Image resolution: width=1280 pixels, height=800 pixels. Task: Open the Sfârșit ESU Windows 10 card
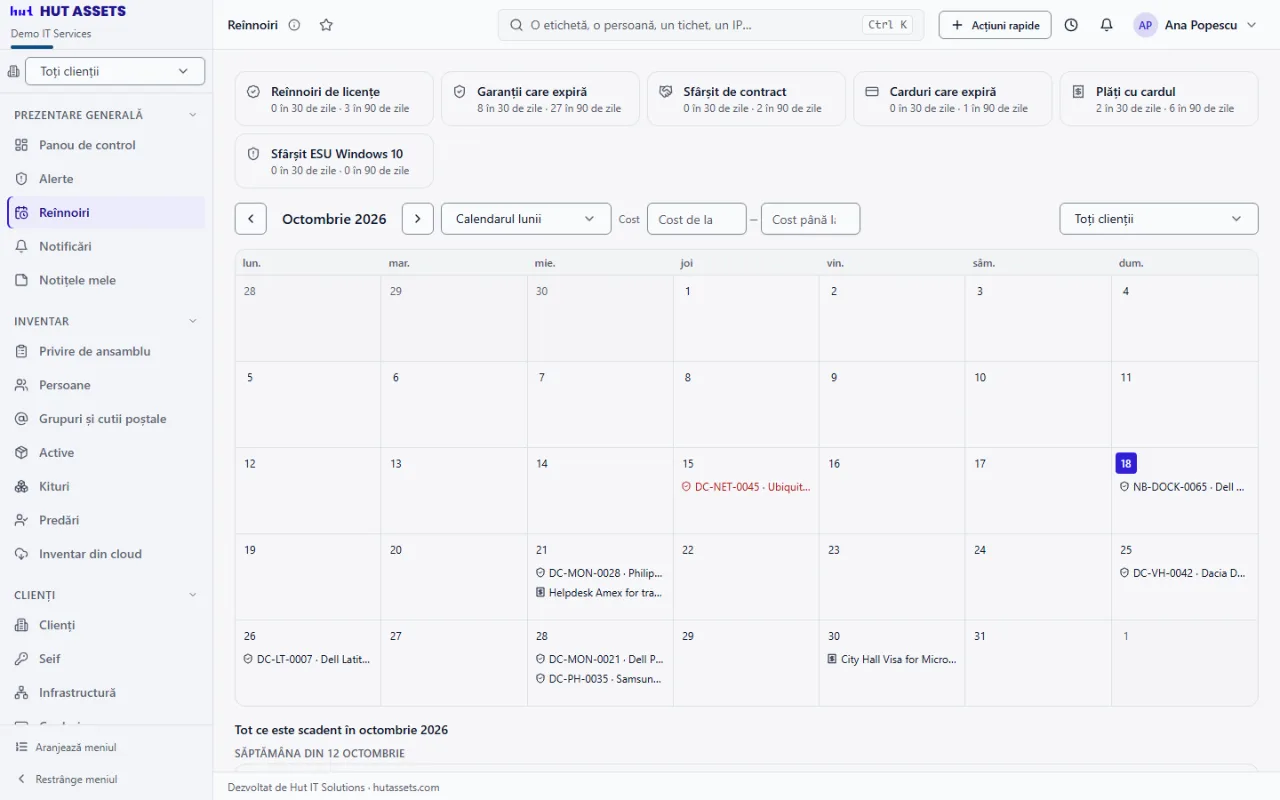coord(334,161)
